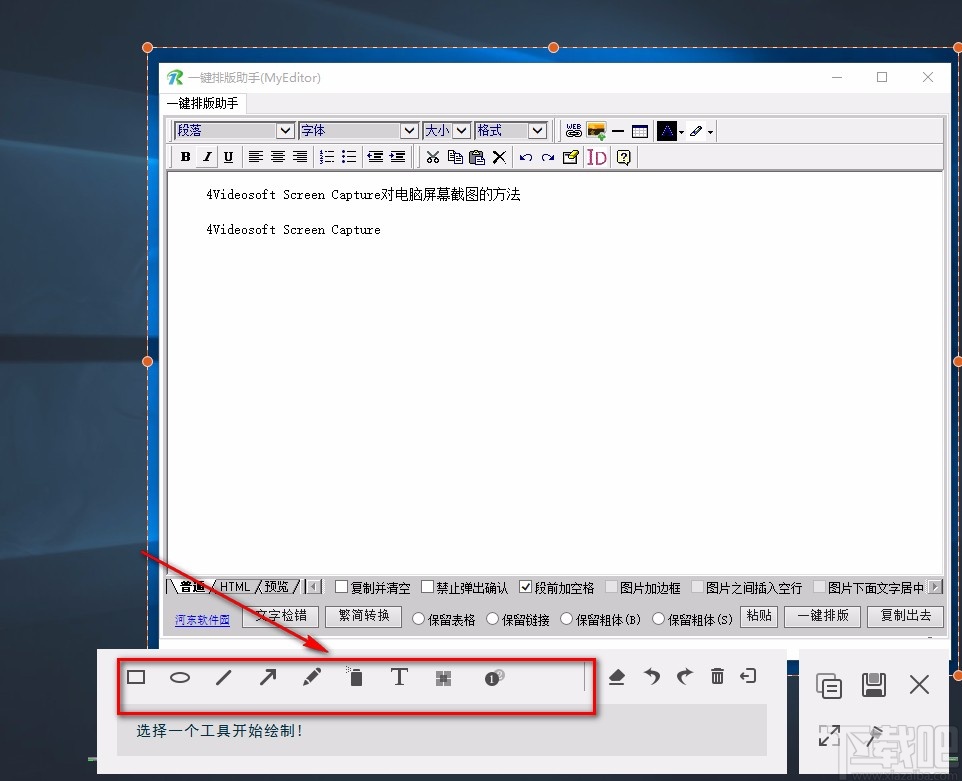The width and height of the screenshot is (962, 781).
Task: Select 保留链接 radio button
Action: (493, 619)
